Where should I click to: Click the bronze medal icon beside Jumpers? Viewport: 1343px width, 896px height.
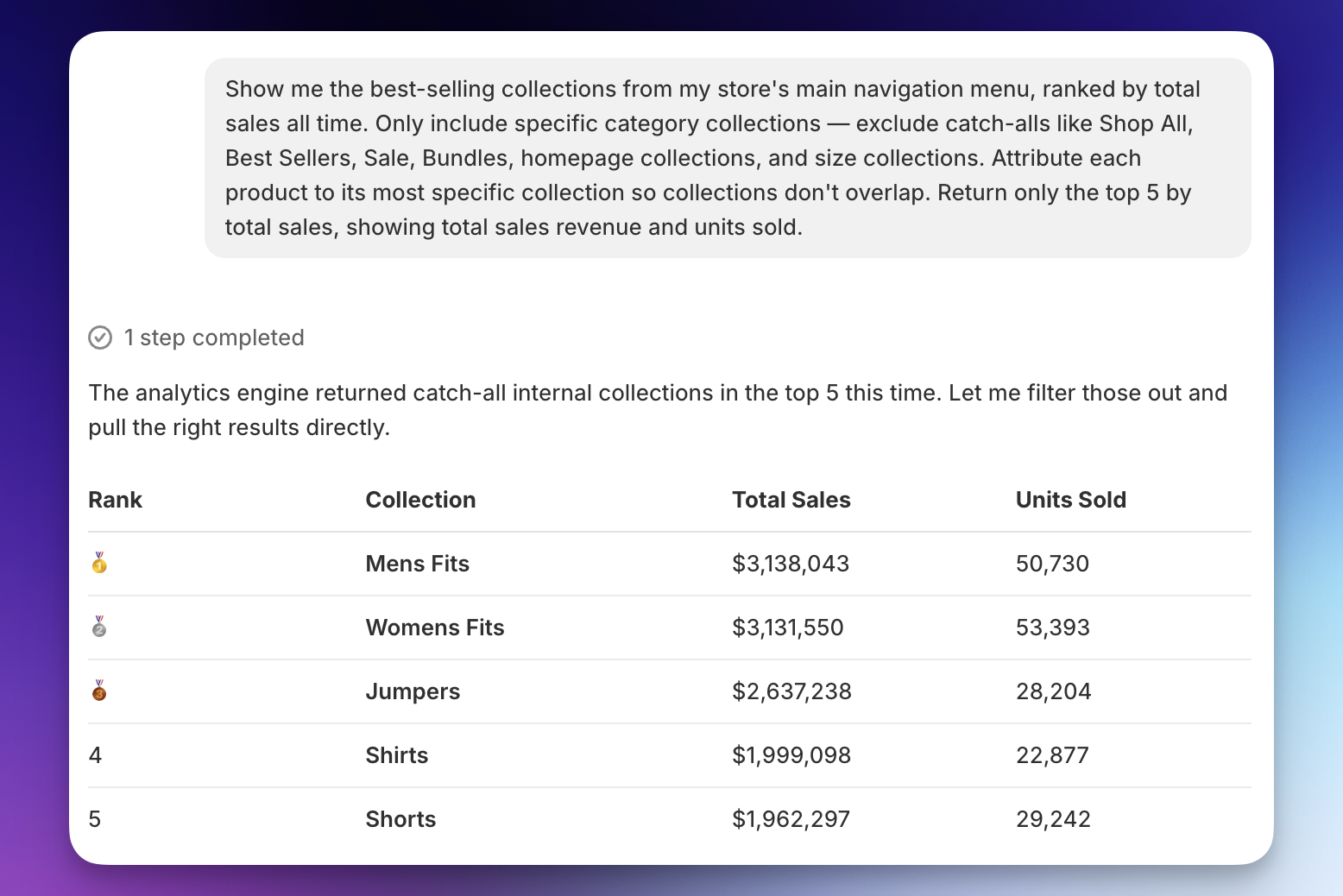point(99,691)
